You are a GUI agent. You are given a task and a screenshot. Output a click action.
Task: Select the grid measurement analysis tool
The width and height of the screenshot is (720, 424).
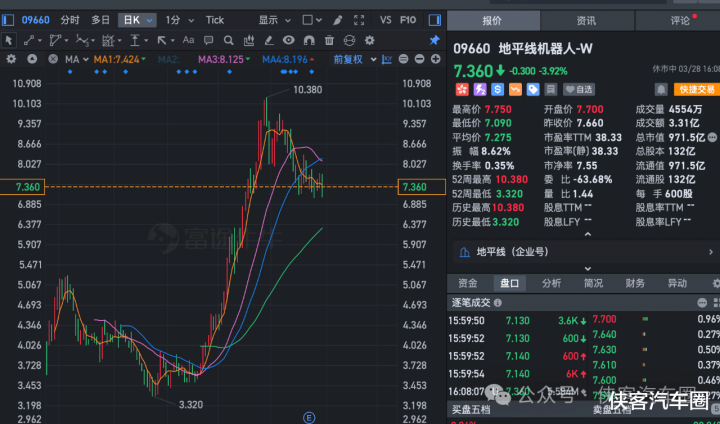click(x=108, y=40)
